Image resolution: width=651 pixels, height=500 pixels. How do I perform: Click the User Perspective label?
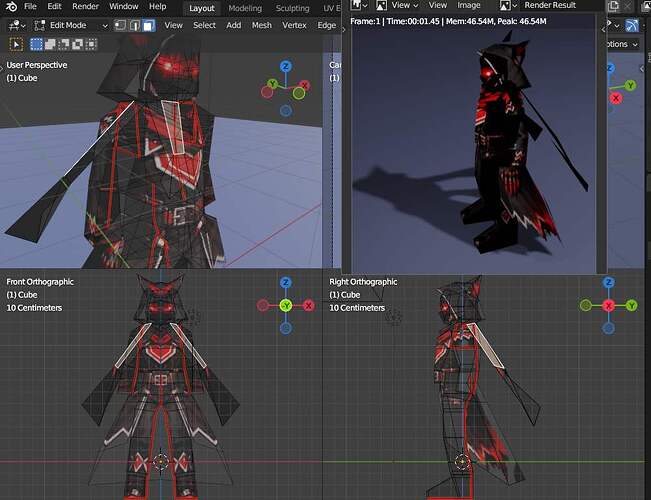[x=37, y=65]
